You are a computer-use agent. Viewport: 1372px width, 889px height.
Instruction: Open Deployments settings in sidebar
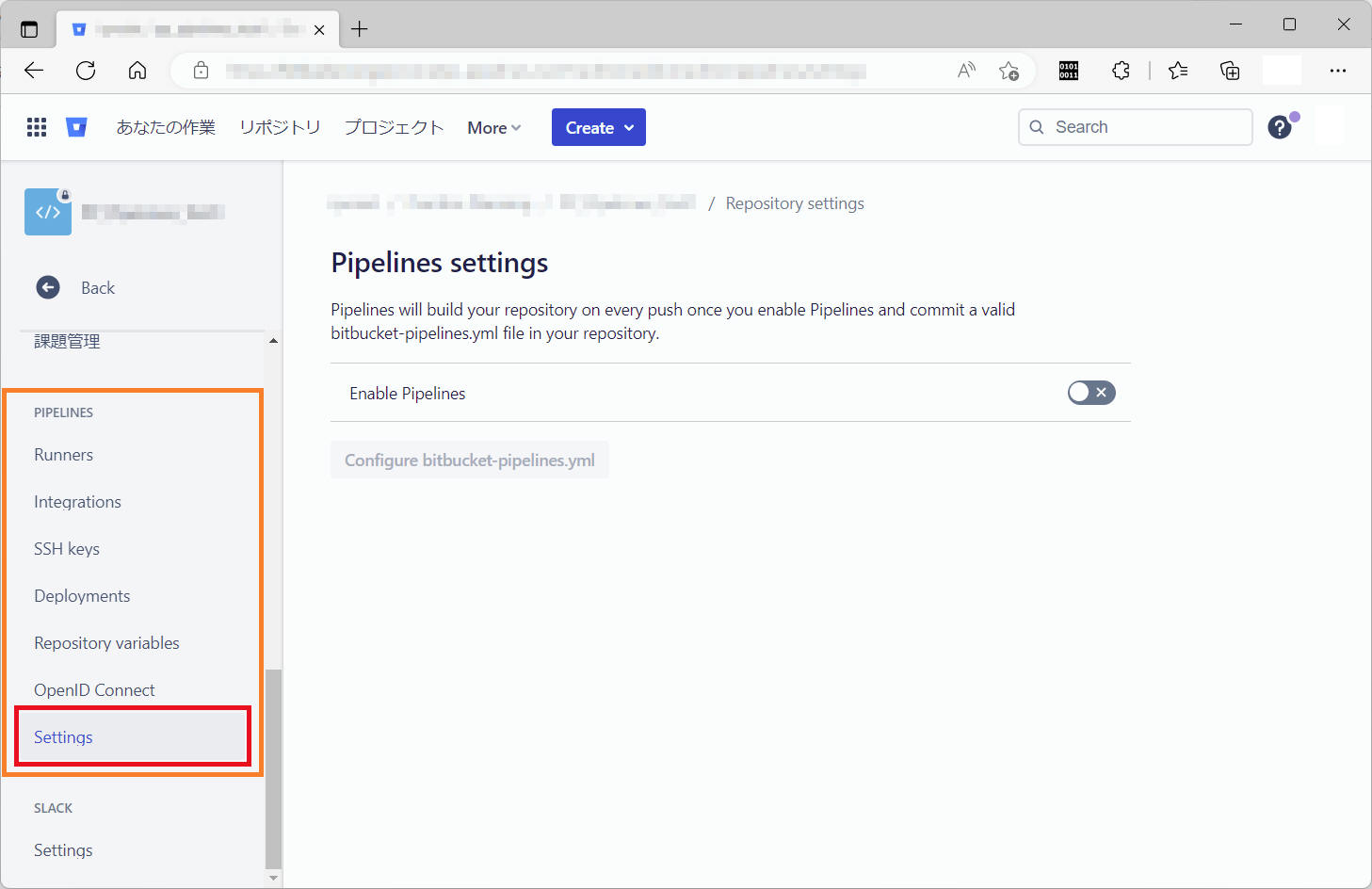pos(82,596)
